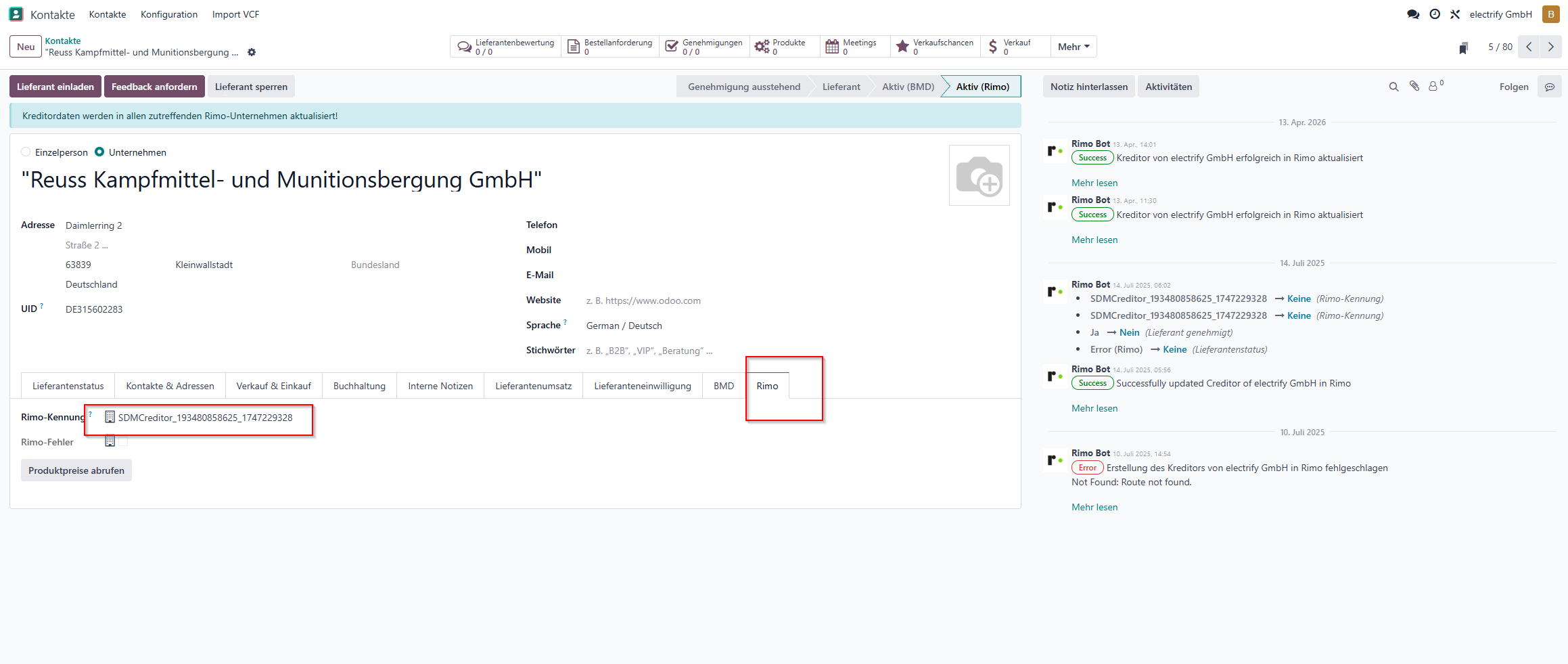
Task: Open Genehmigungen stat button
Action: pos(704,47)
